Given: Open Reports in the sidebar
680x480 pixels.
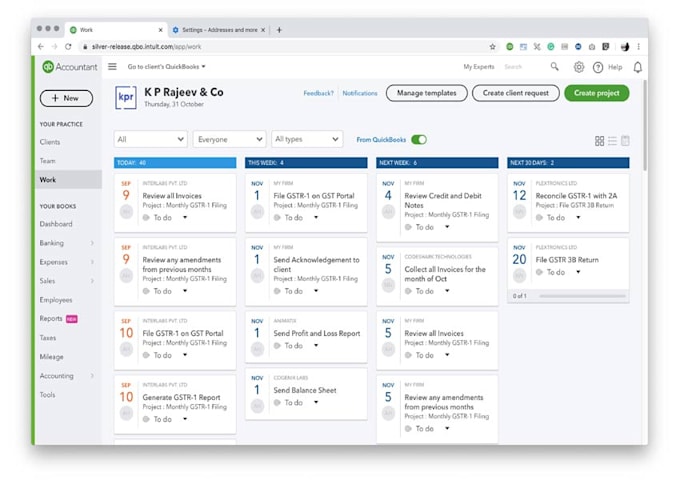Looking at the screenshot, I should pyautogui.click(x=51, y=318).
